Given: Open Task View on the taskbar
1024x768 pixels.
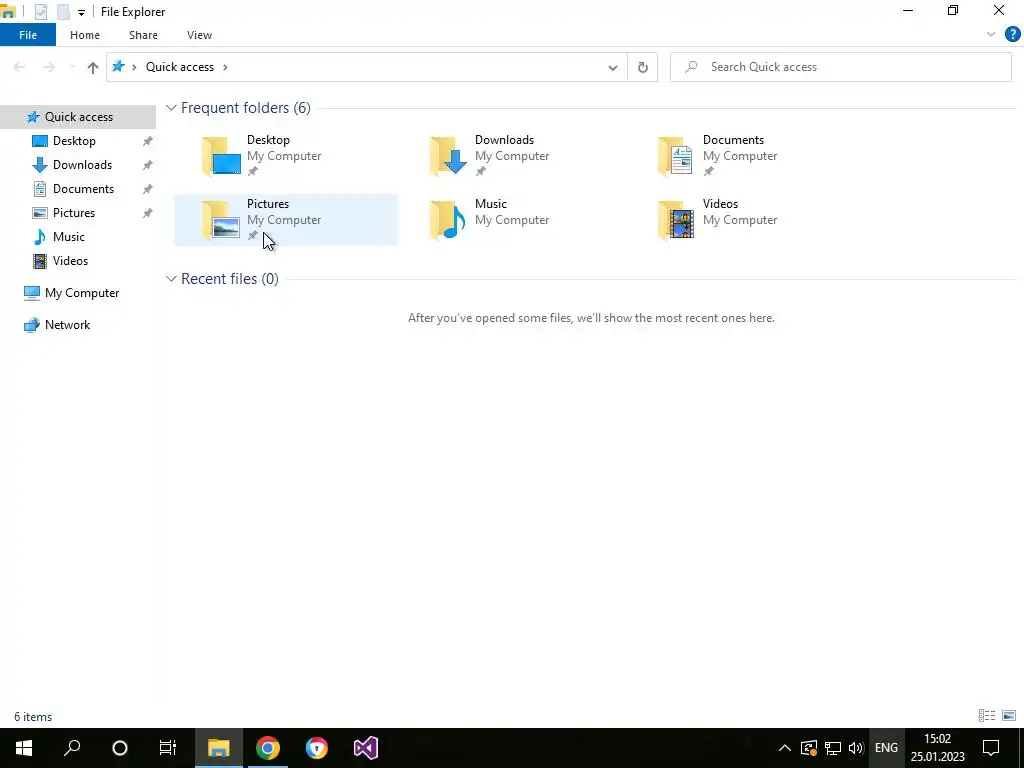Looking at the screenshot, I should click(168, 748).
